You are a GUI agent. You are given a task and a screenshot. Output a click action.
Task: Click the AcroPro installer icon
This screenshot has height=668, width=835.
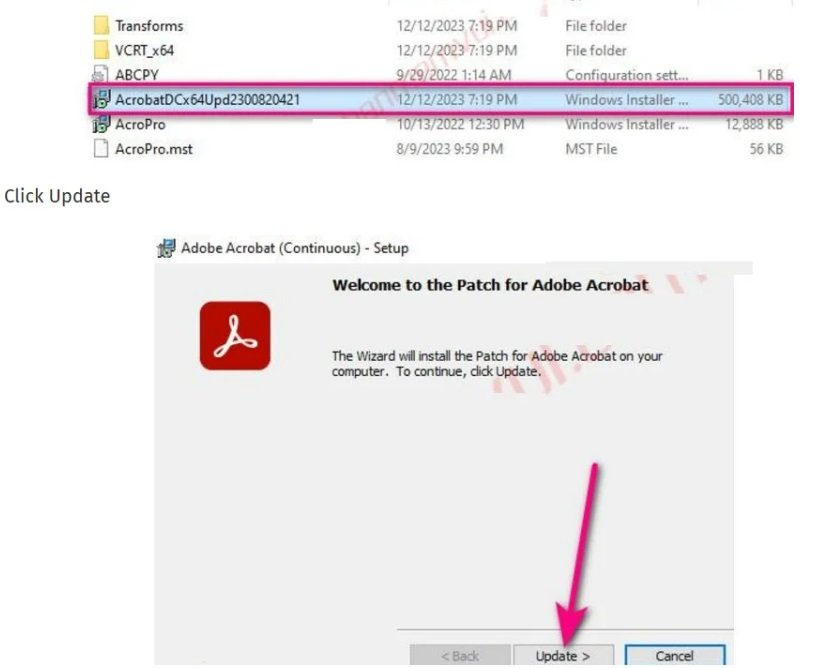point(101,124)
